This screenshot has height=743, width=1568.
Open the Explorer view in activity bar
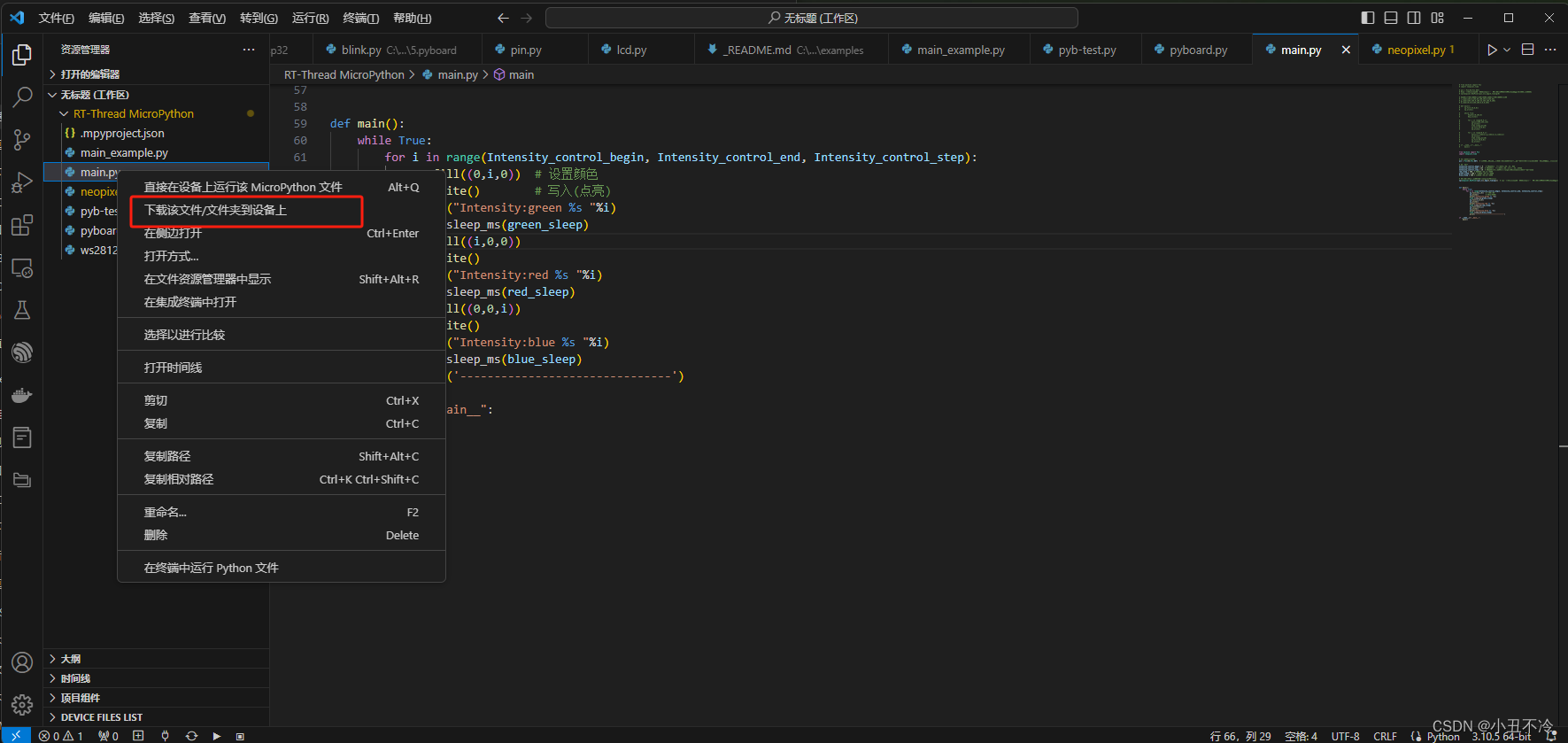22,55
